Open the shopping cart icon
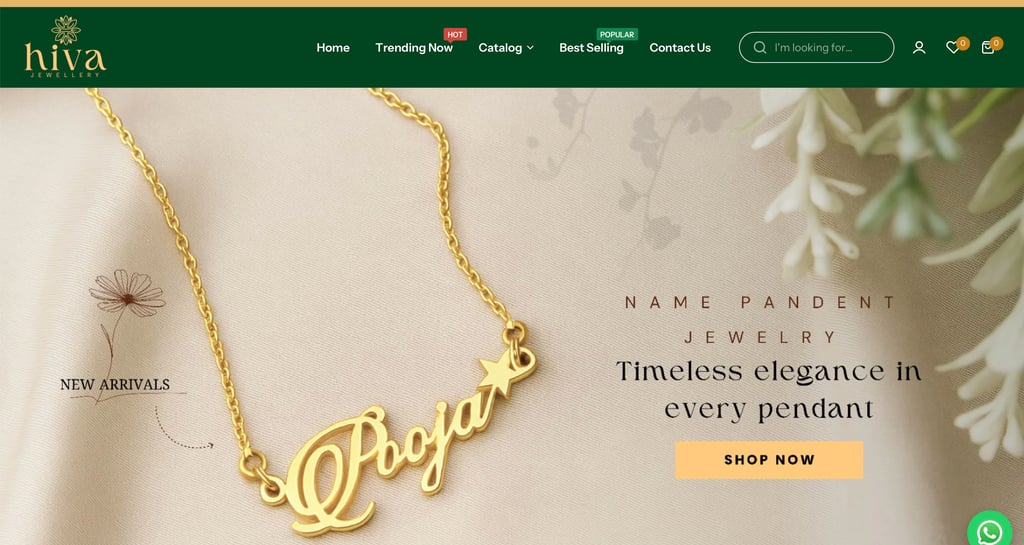1024x545 pixels. point(987,48)
